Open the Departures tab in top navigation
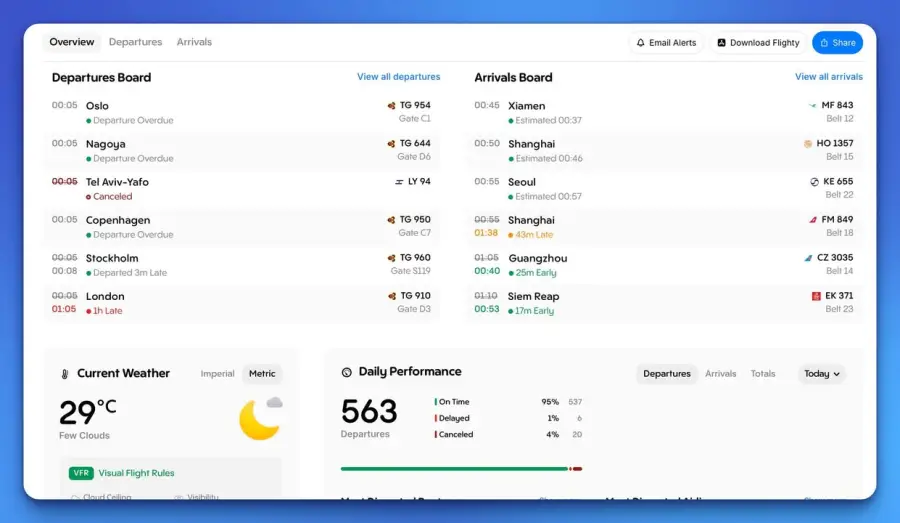The height and width of the screenshot is (523, 900). pyautogui.click(x=135, y=42)
